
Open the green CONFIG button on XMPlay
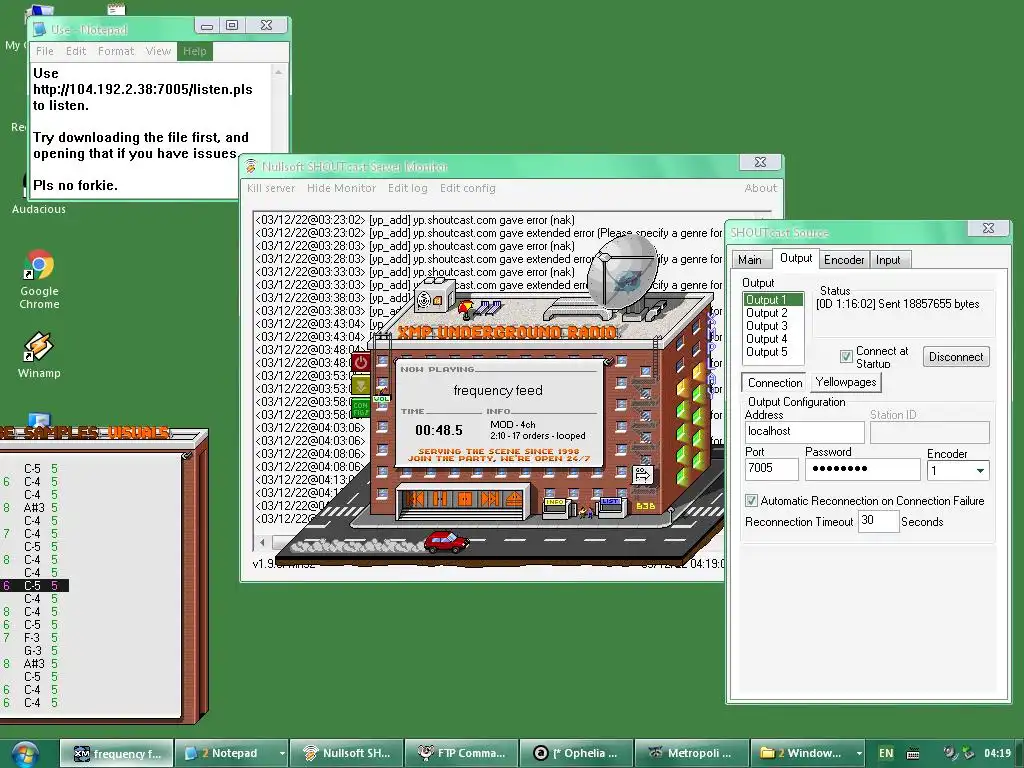click(x=360, y=409)
